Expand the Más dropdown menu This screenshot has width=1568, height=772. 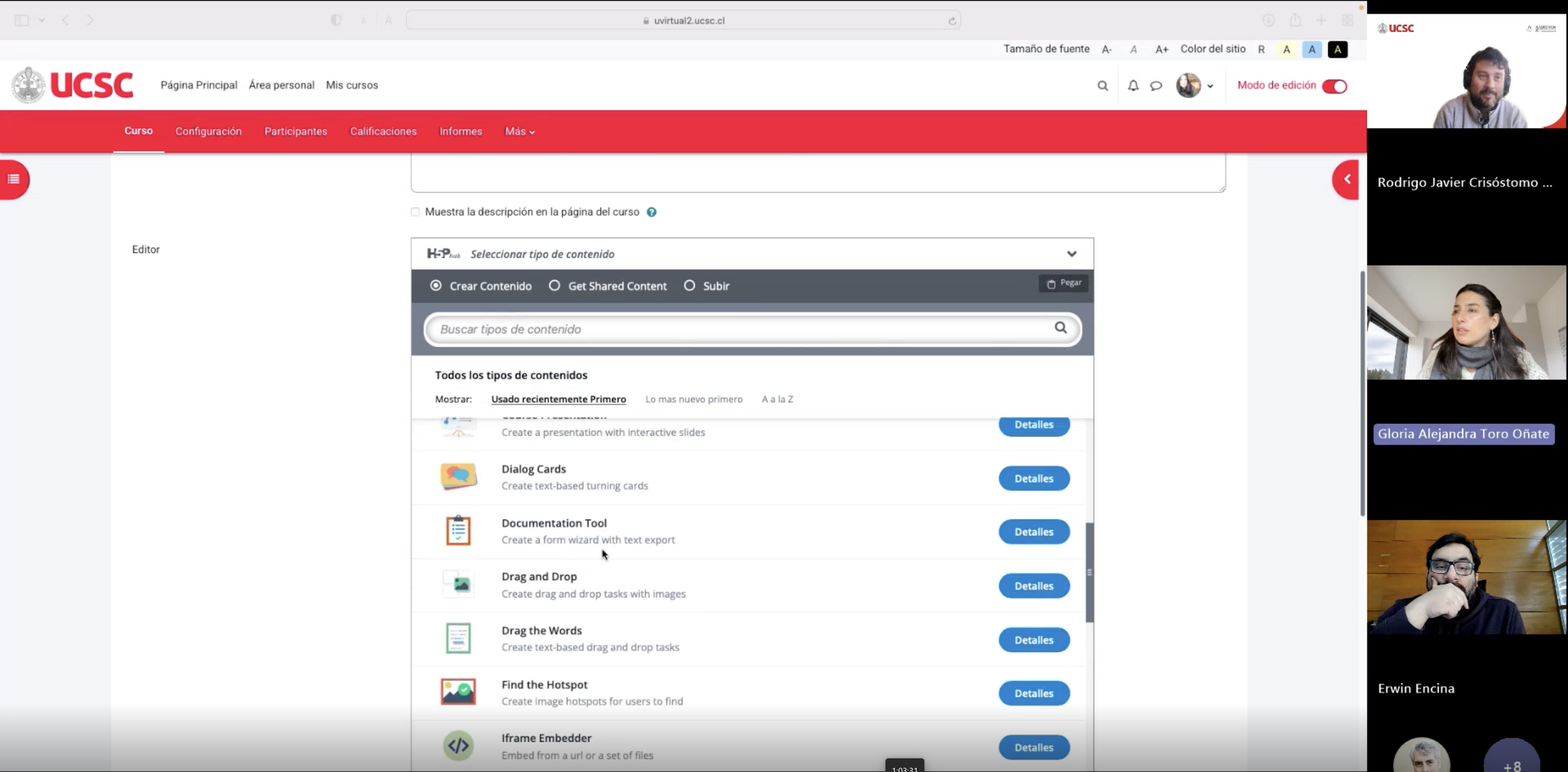pyautogui.click(x=519, y=132)
